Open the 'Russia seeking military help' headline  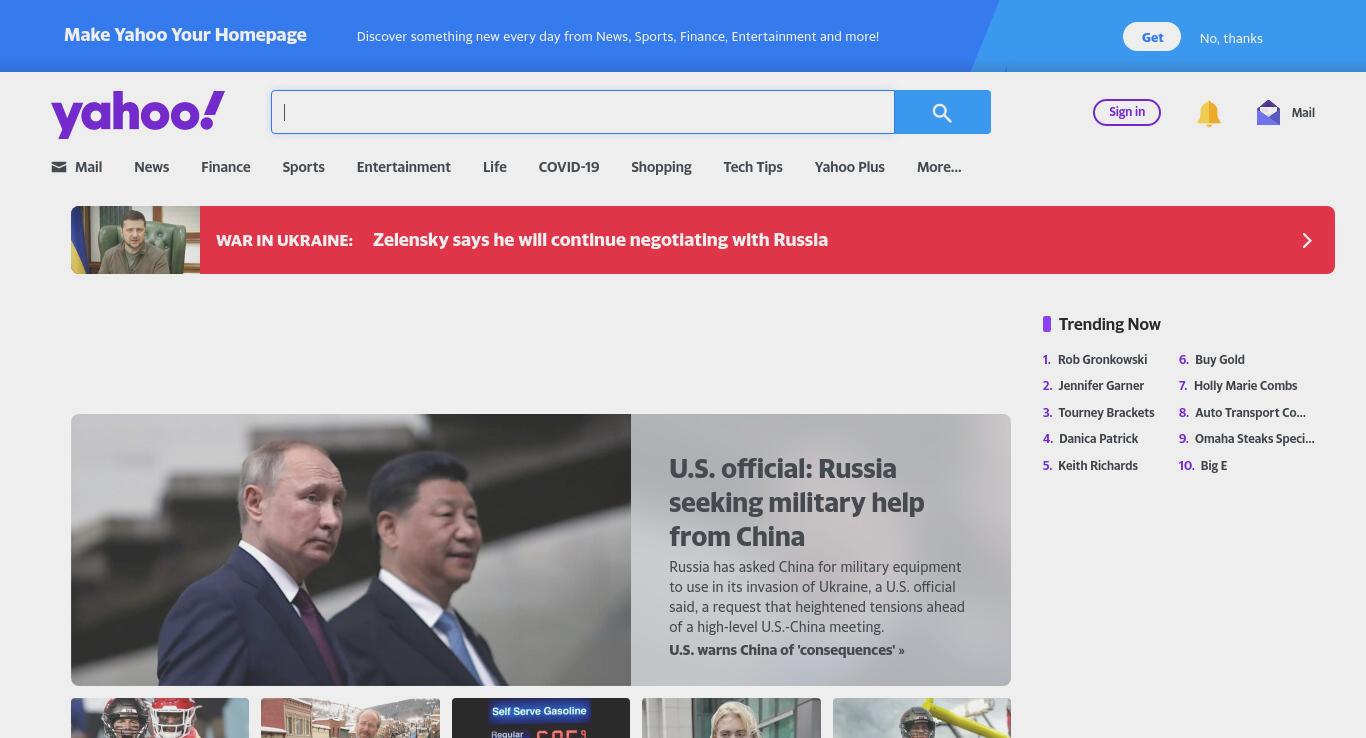[797, 502]
